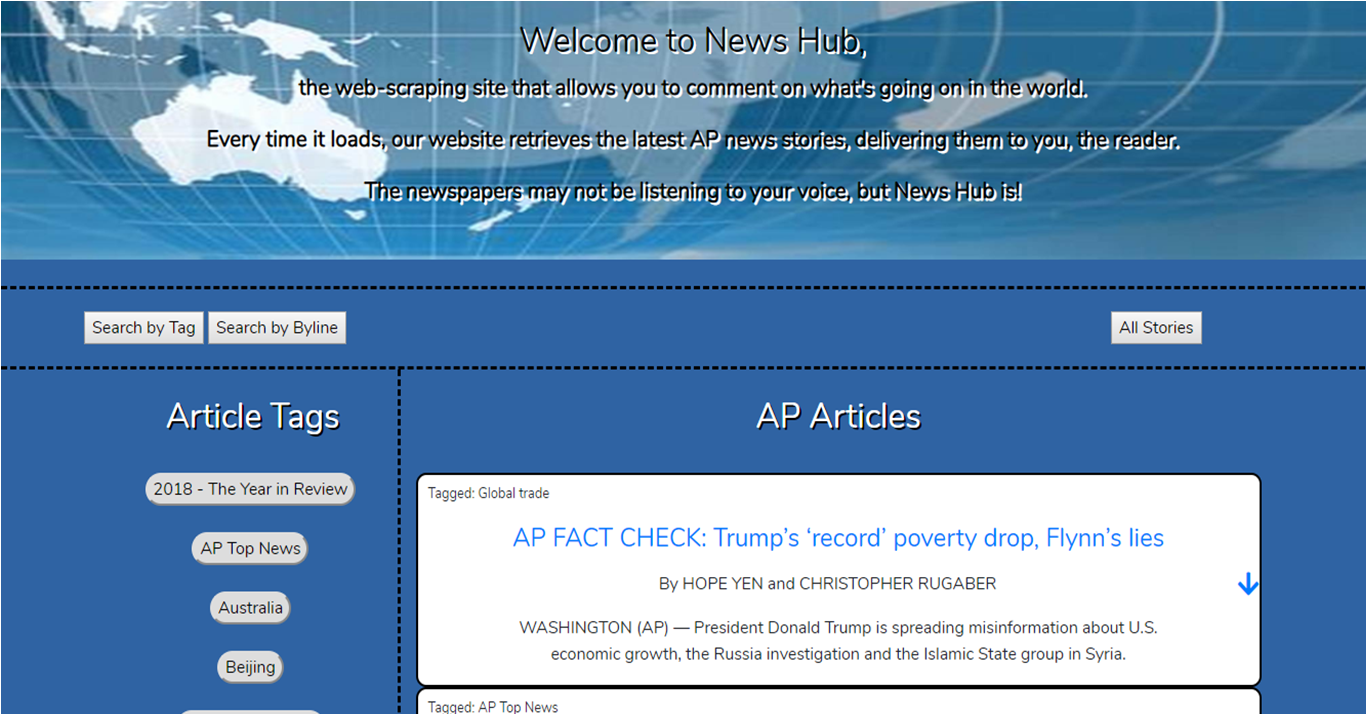The height and width of the screenshot is (715, 1367).
Task: Pick the Beijing article tag
Action: pyautogui.click(x=250, y=667)
